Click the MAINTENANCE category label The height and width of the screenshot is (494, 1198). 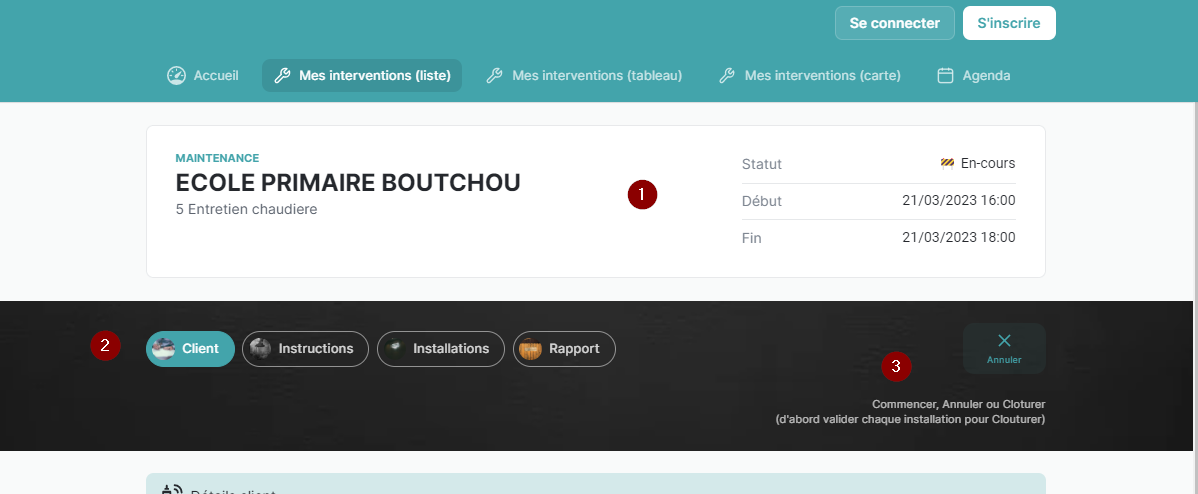217,158
